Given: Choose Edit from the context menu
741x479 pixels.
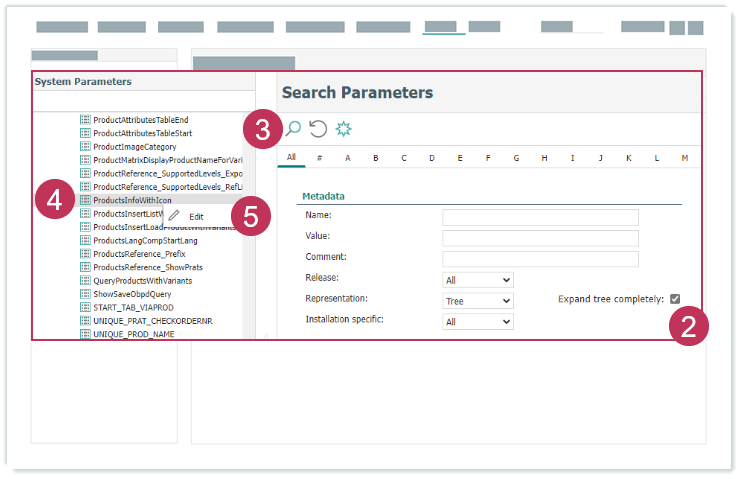Looking at the screenshot, I should (x=197, y=216).
